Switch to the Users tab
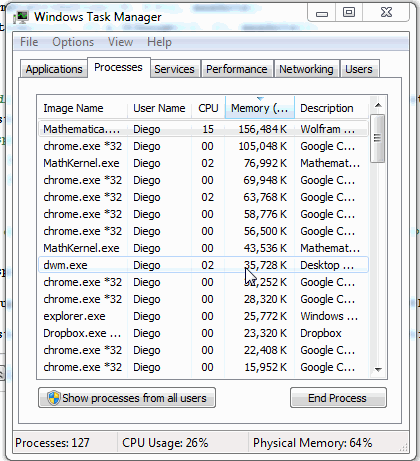Screen dimensions: 420x461 pos(359,69)
